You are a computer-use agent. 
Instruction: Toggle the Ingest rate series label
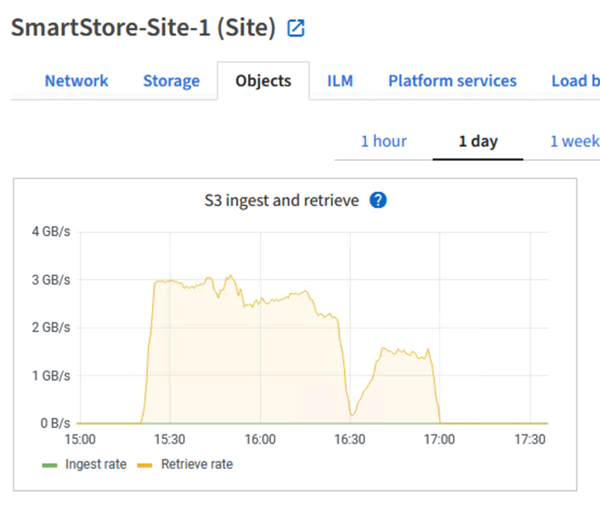(x=96, y=464)
